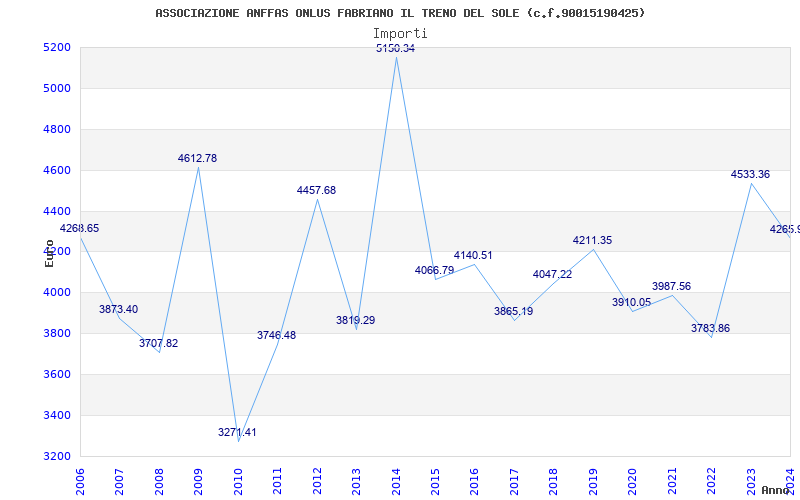Click the 2009 year tick label
Image resolution: width=800 pixels, height=500 pixels.
coord(198,482)
